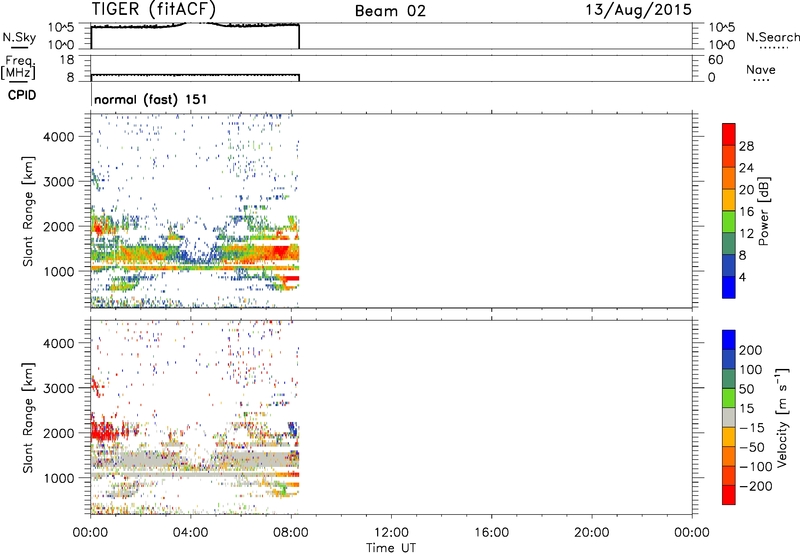
Task: Select the Beam 02 heading
Action: tap(390, 11)
